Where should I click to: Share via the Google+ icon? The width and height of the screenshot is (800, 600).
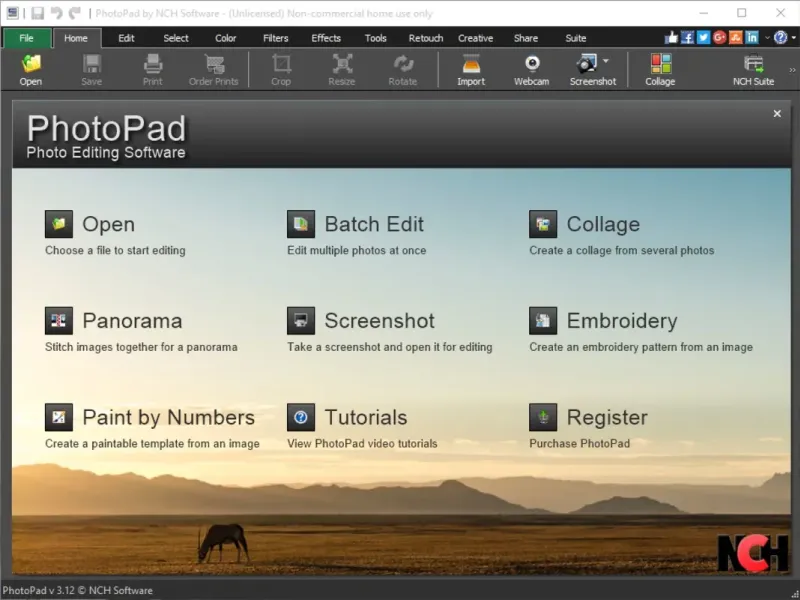pos(719,37)
